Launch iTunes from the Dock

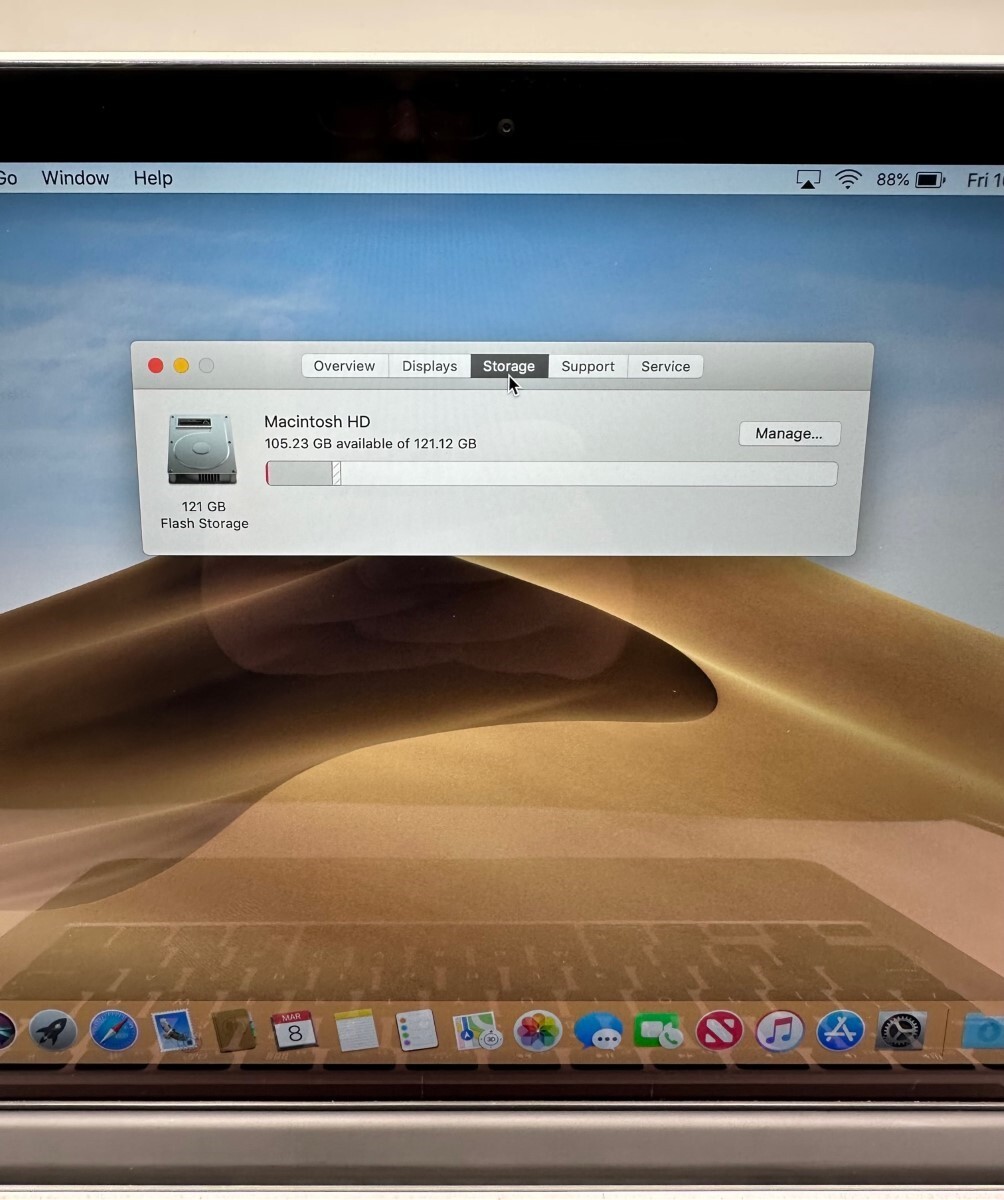click(780, 1030)
